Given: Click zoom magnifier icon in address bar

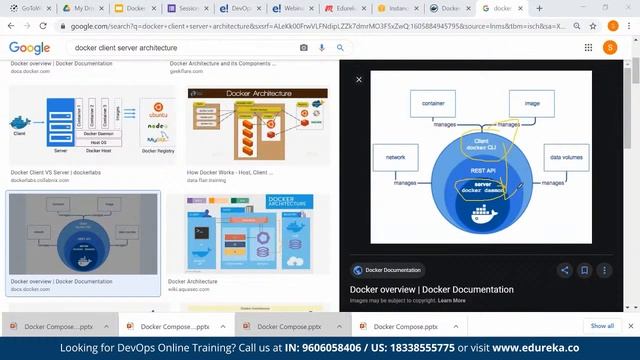Looking at the screenshot, I should [x=577, y=26].
